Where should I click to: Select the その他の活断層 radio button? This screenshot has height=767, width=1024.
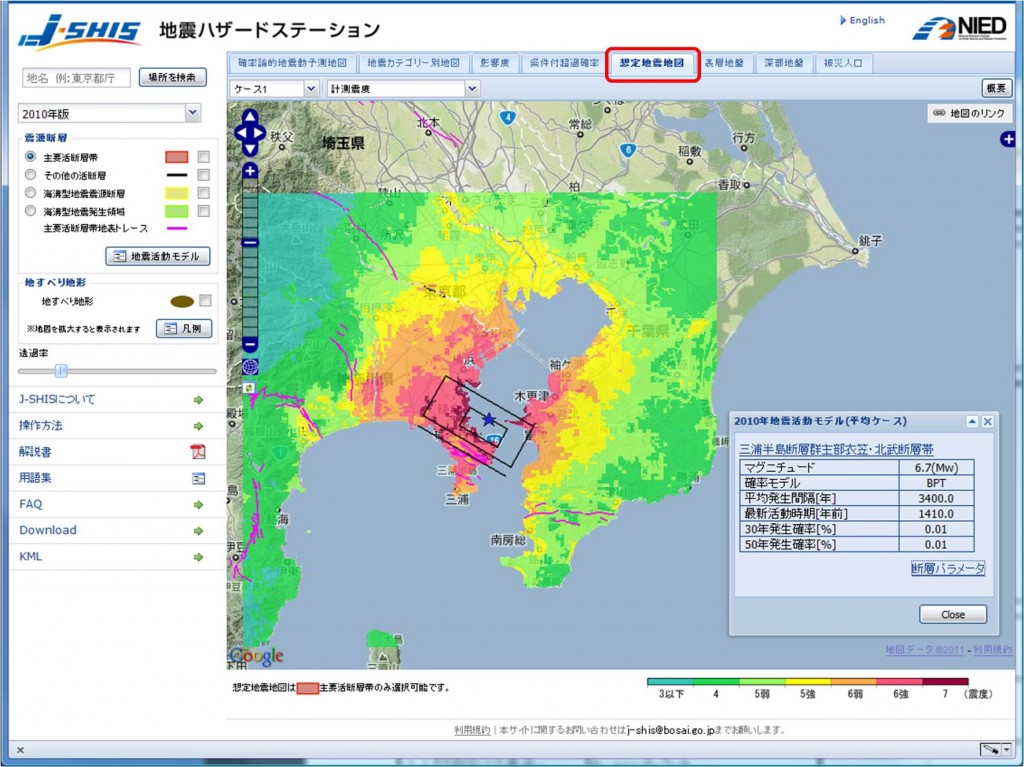[x=30, y=174]
